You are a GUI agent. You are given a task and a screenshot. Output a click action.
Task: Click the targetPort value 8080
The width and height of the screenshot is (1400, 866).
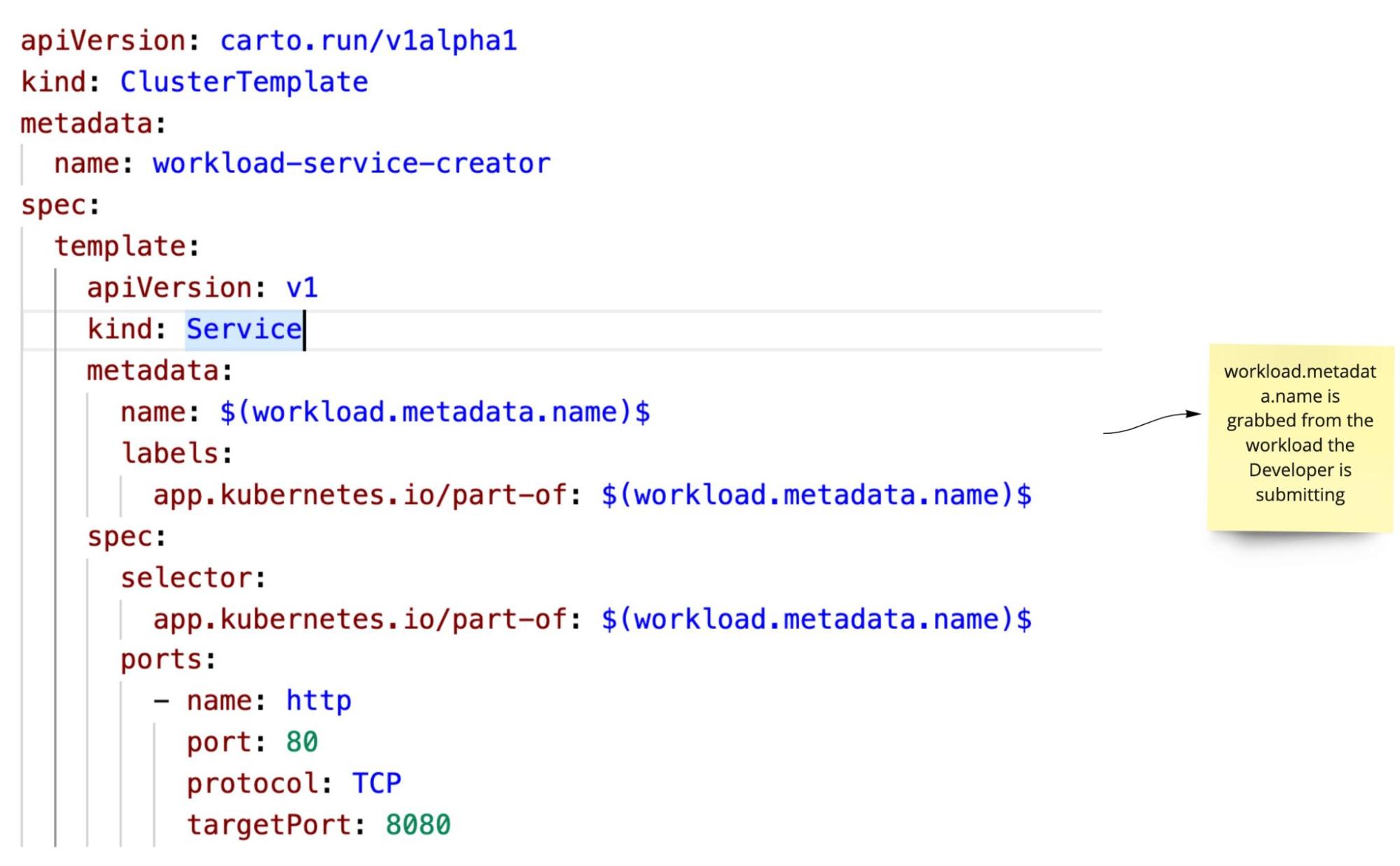tap(418, 825)
